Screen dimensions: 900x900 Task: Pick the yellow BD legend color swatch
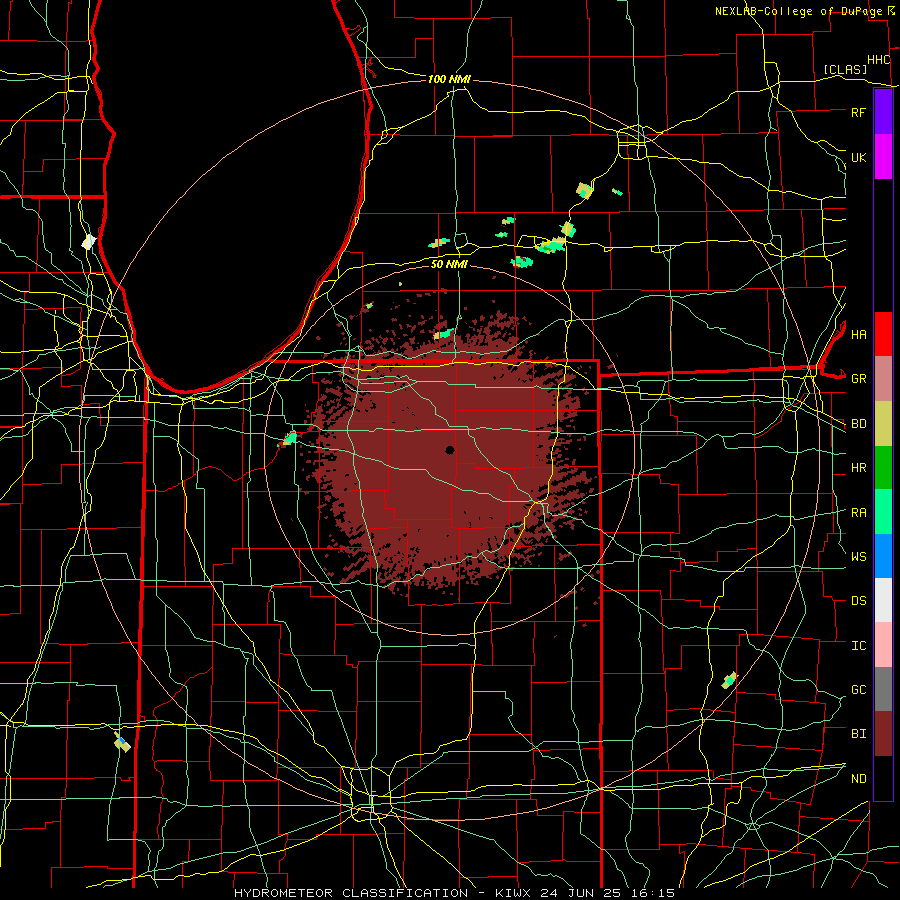(x=883, y=424)
